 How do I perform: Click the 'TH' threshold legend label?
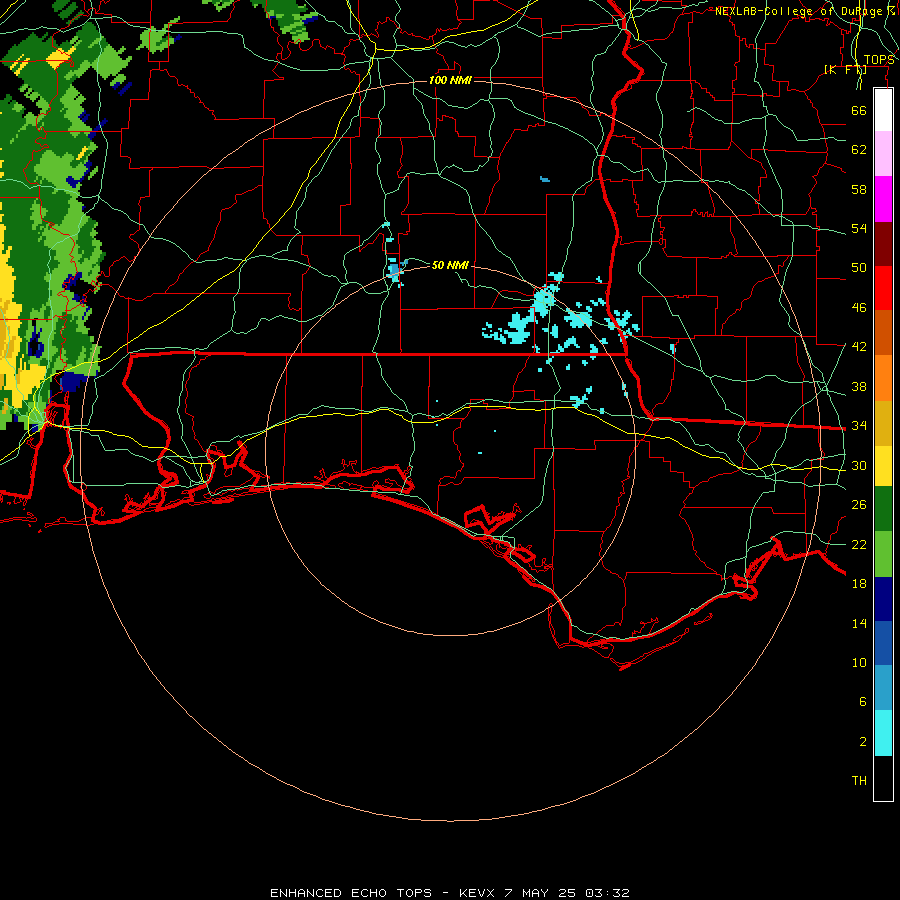point(859,781)
